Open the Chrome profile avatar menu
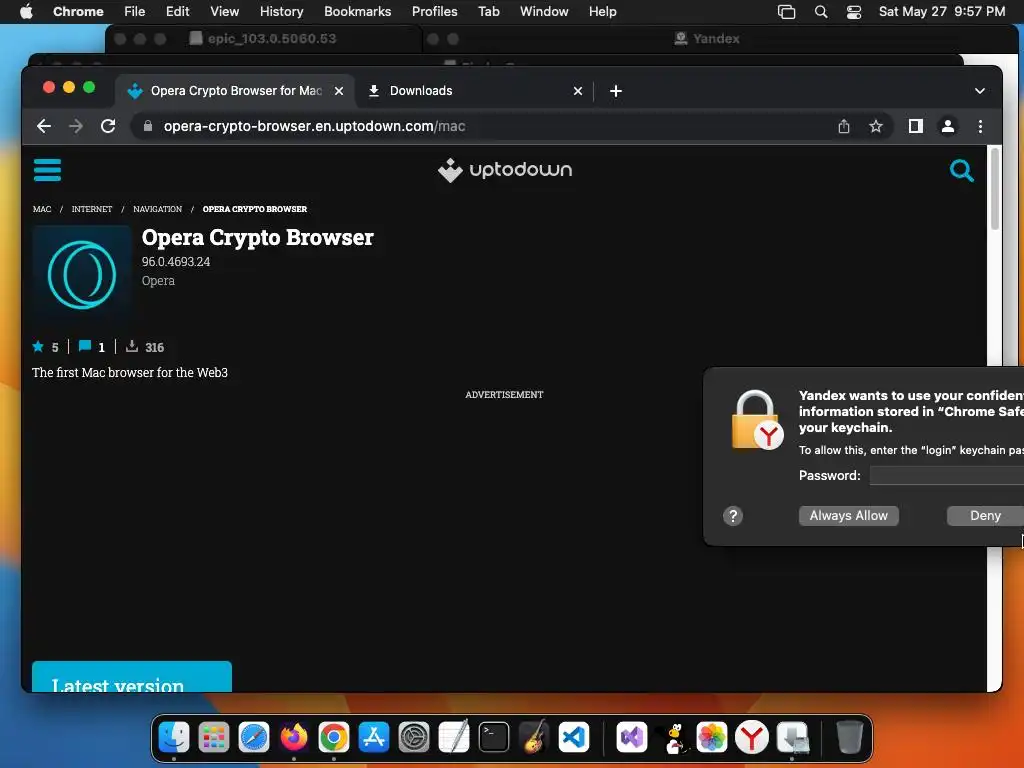This screenshot has width=1024, height=768. point(948,126)
